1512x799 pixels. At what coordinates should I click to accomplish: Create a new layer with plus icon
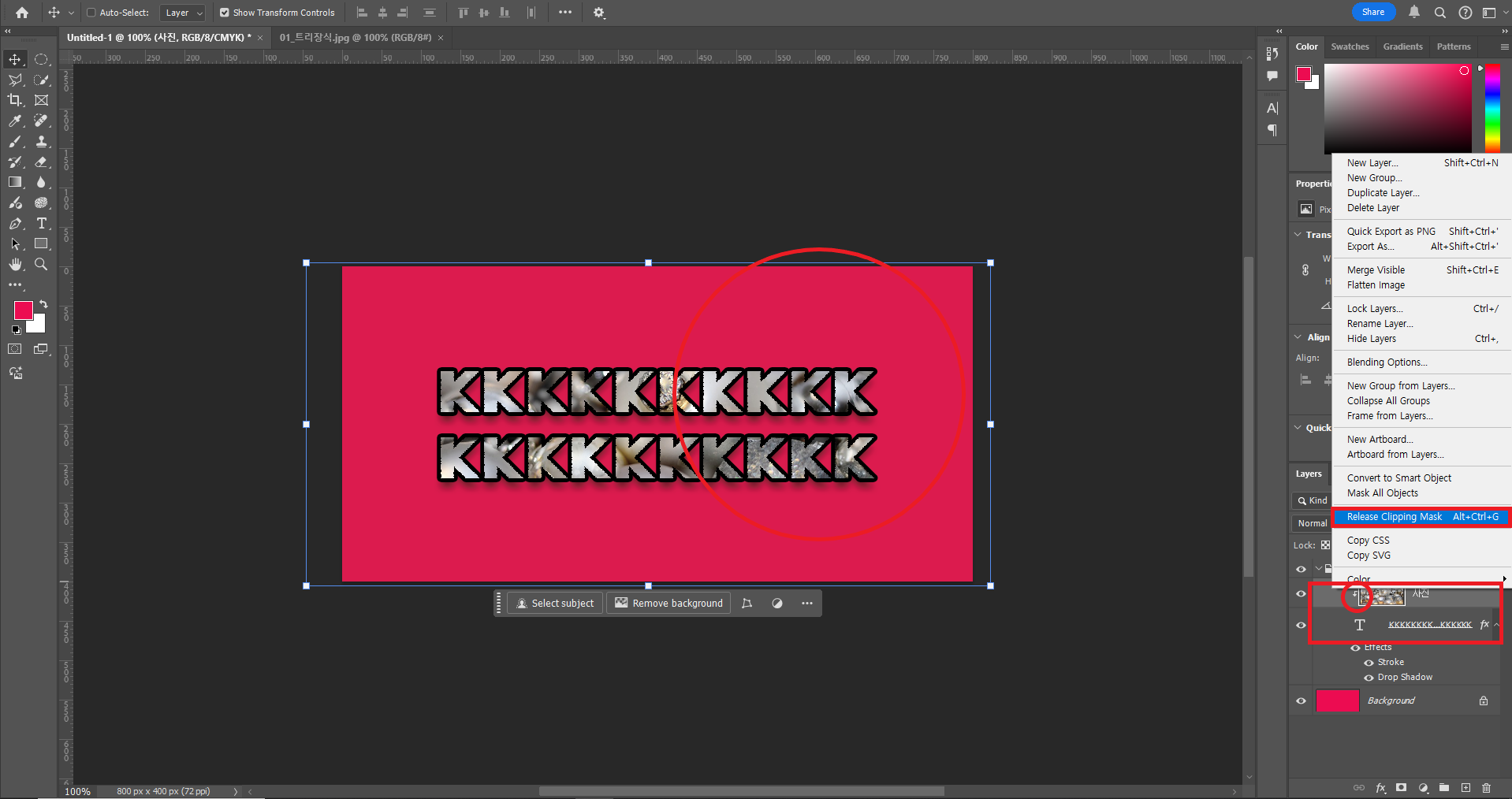click(1465, 787)
